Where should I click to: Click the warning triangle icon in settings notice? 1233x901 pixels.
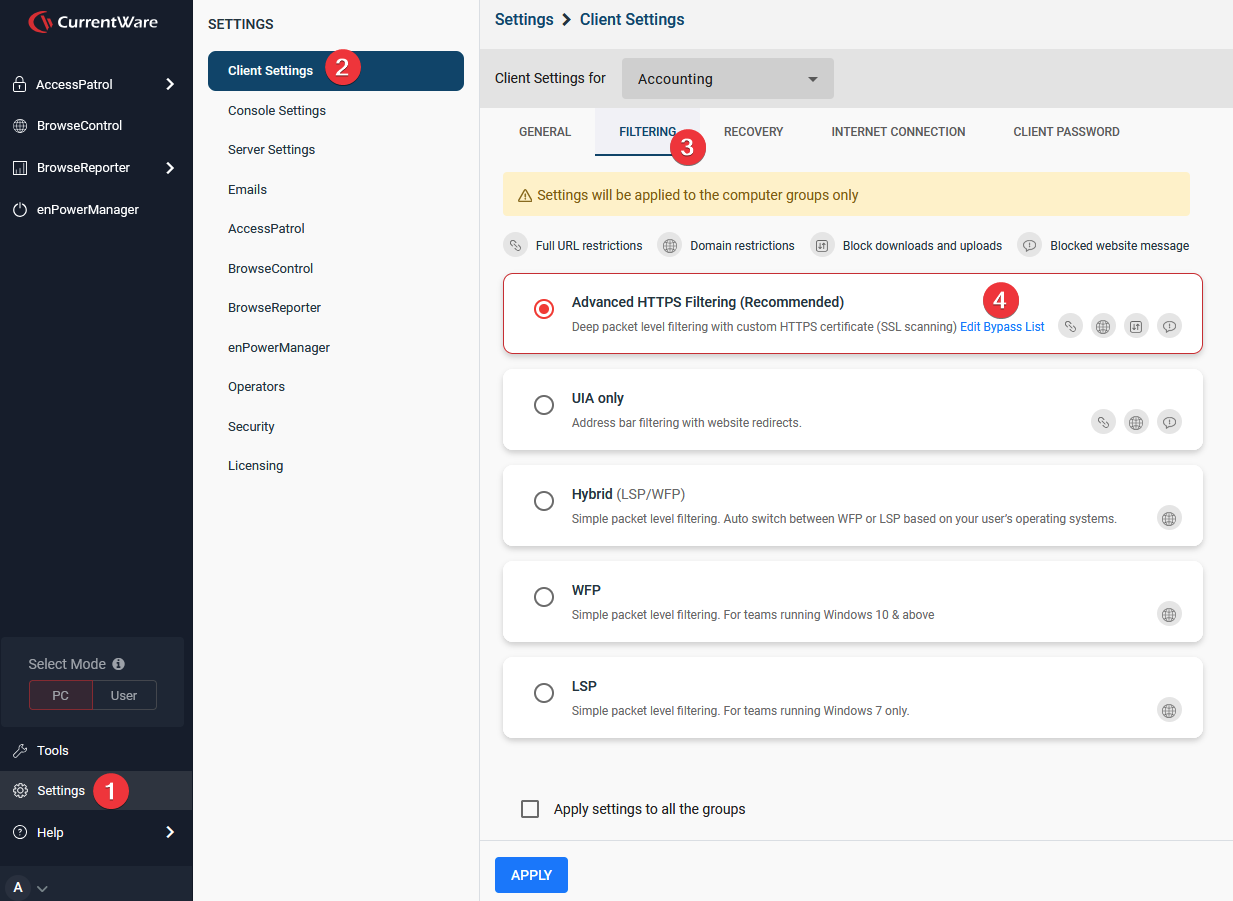pyautogui.click(x=524, y=196)
